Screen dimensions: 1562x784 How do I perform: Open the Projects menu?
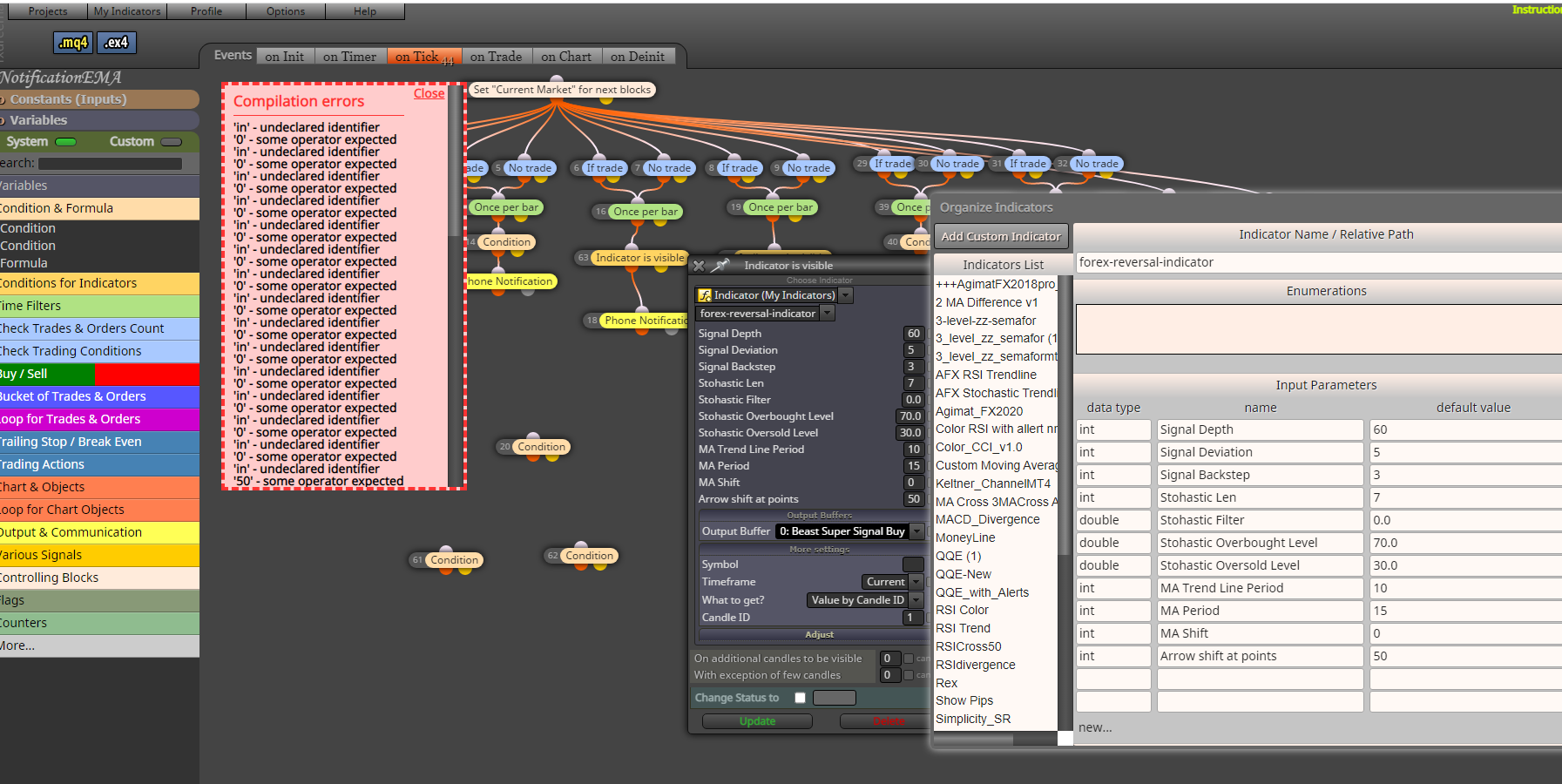pyautogui.click(x=48, y=11)
